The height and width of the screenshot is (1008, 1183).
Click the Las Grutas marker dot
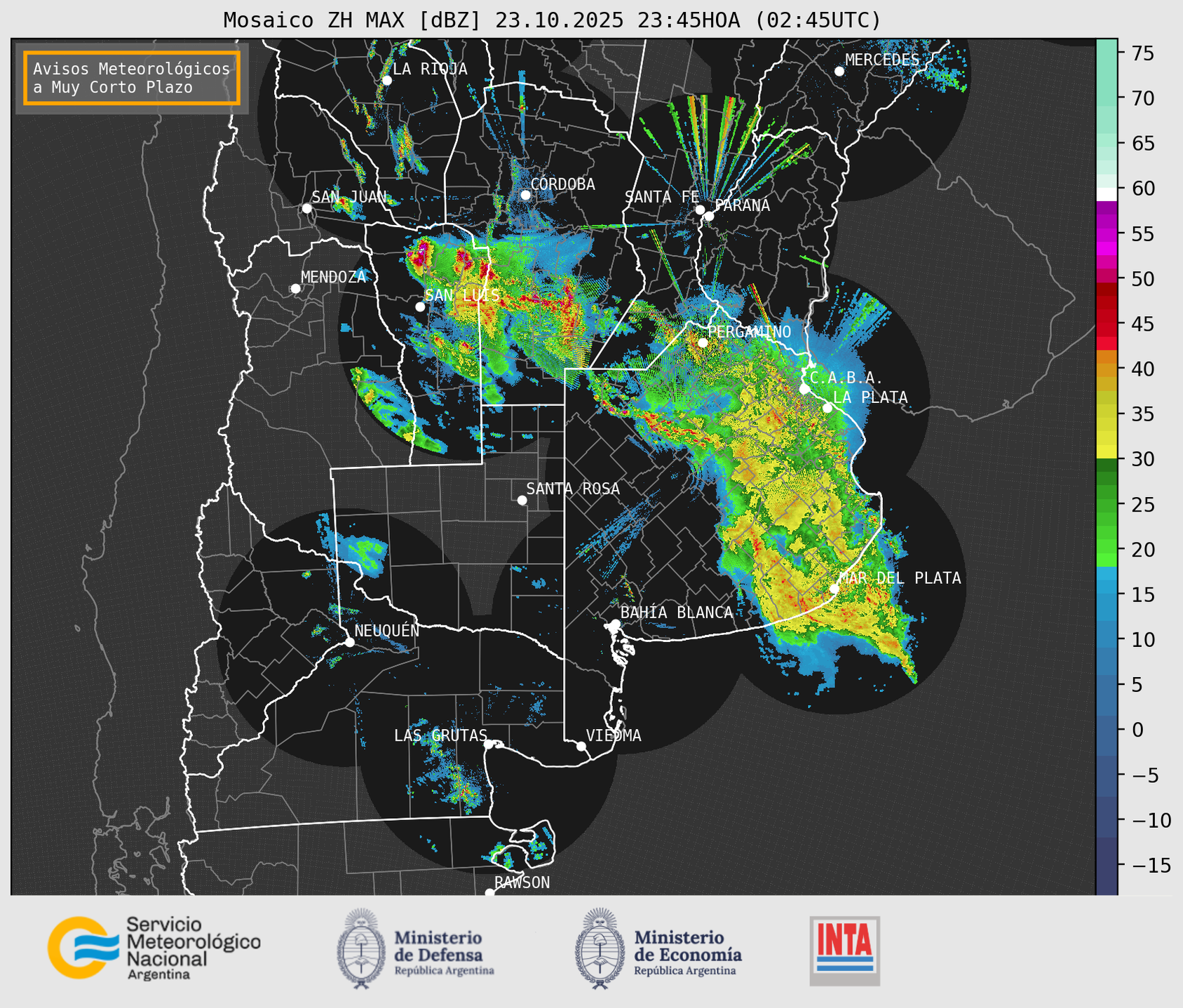pos(489,744)
